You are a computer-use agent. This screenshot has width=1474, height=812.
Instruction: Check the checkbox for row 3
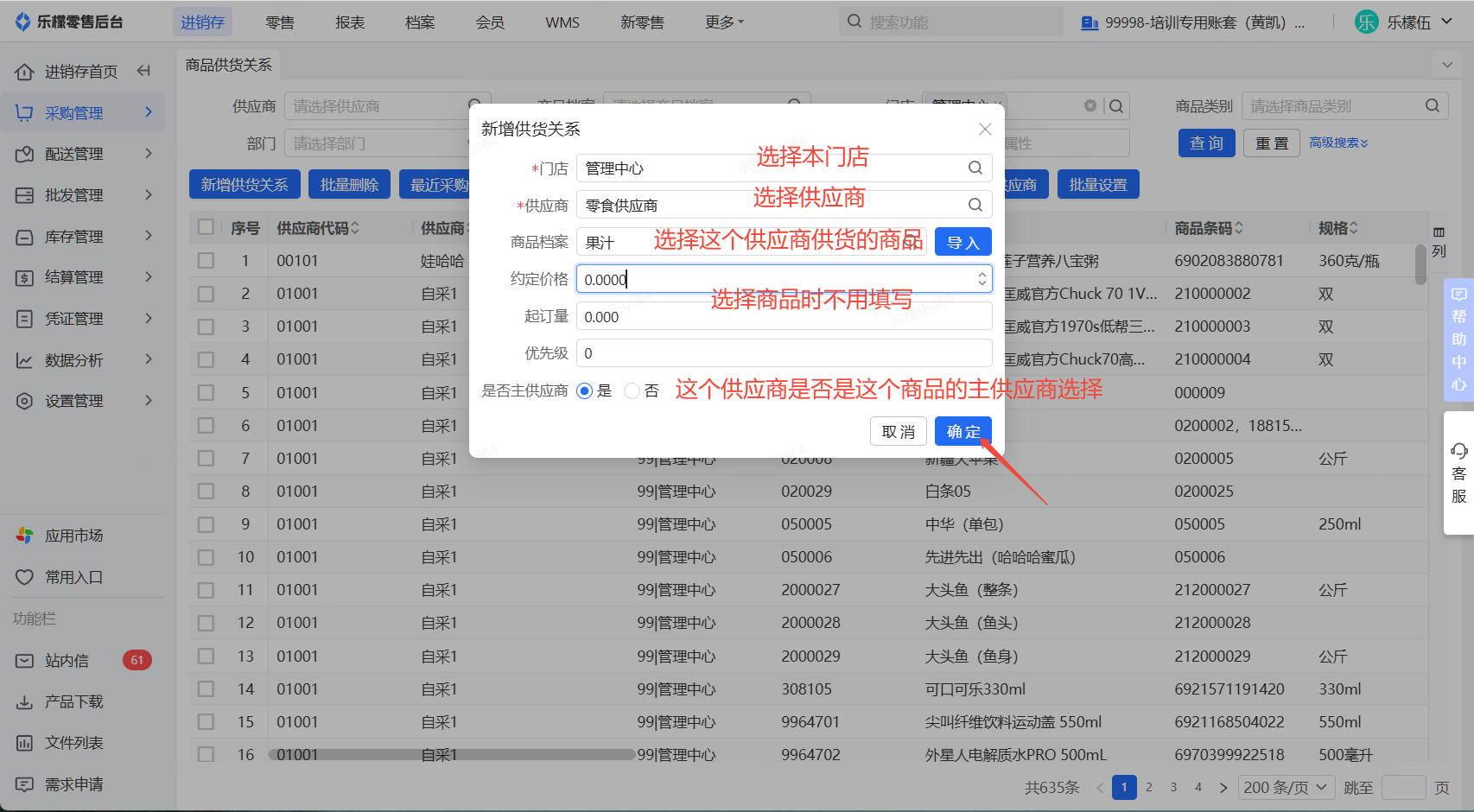click(206, 327)
